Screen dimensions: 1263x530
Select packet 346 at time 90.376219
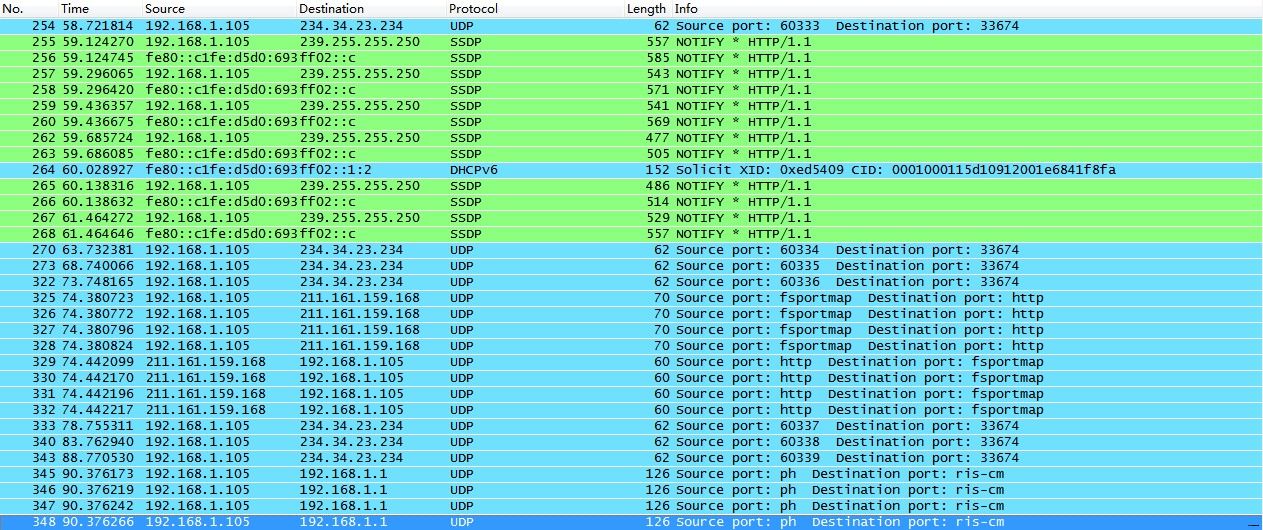631,490
